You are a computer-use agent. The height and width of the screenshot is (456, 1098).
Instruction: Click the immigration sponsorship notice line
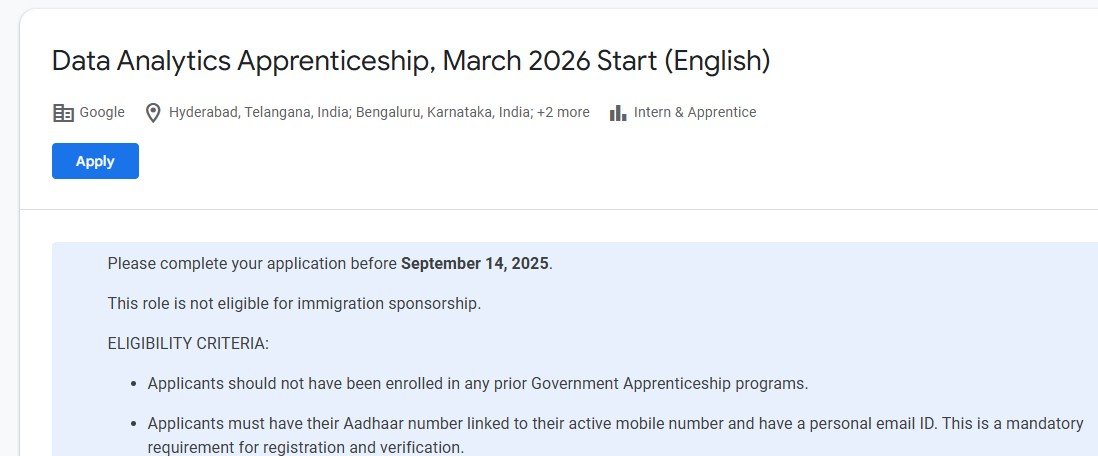pos(294,304)
